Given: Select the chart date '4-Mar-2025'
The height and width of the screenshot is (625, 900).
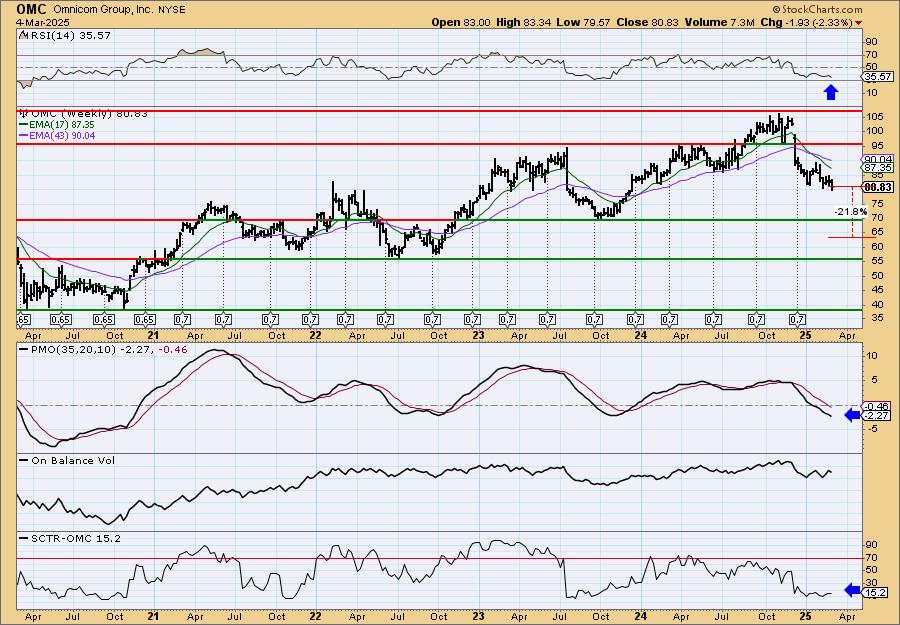Looking at the screenshot, I should (43, 22).
